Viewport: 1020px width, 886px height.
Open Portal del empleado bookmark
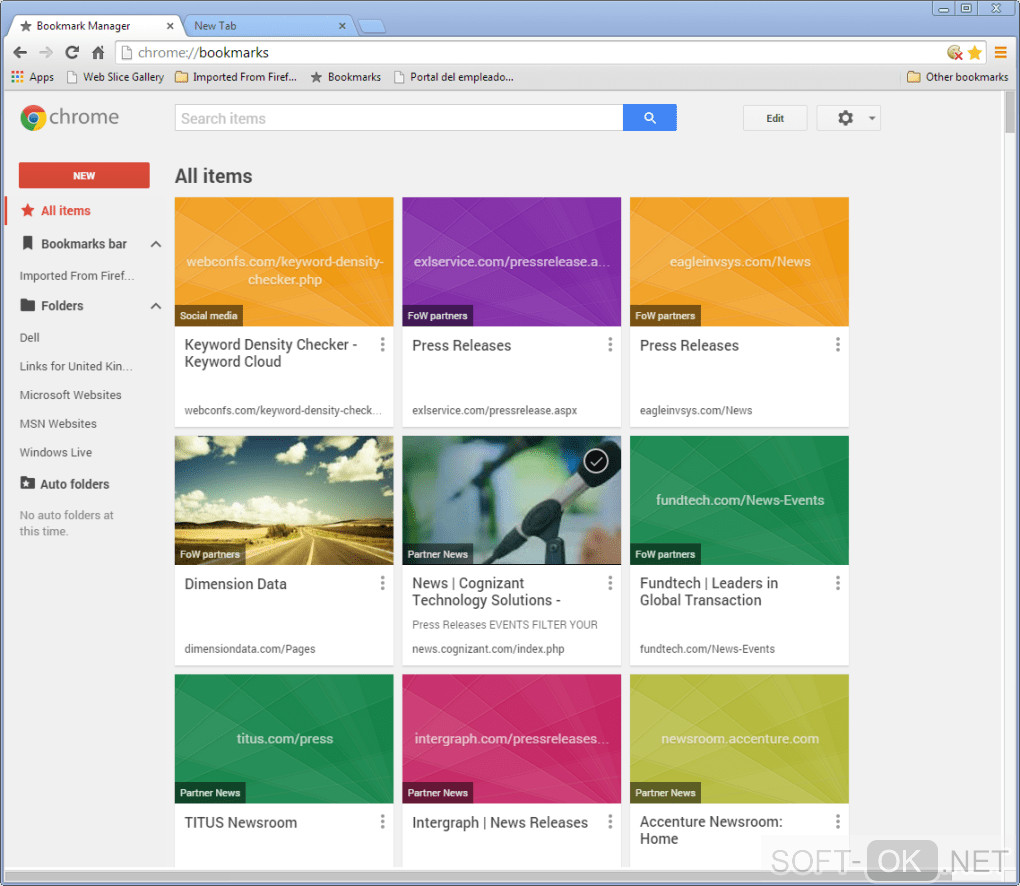pyautogui.click(x=453, y=77)
